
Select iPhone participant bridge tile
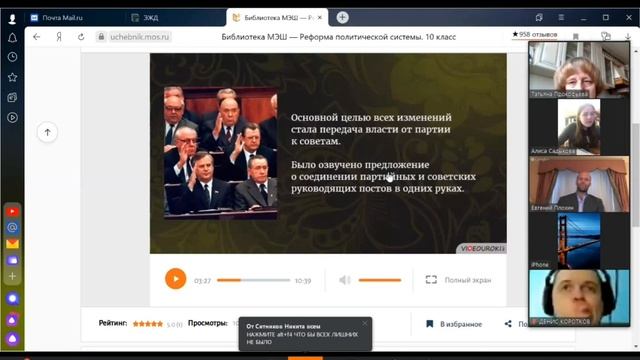click(579, 241)
